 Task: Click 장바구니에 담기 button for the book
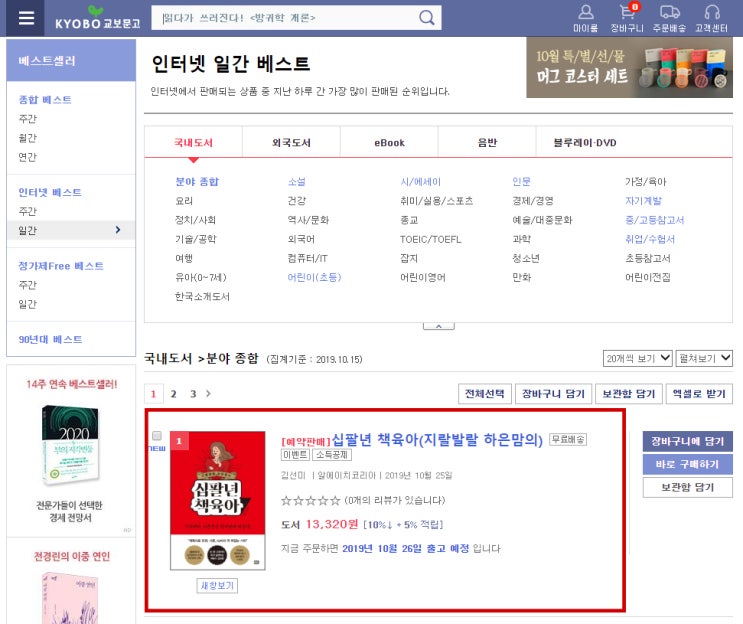tap(688, 441)
